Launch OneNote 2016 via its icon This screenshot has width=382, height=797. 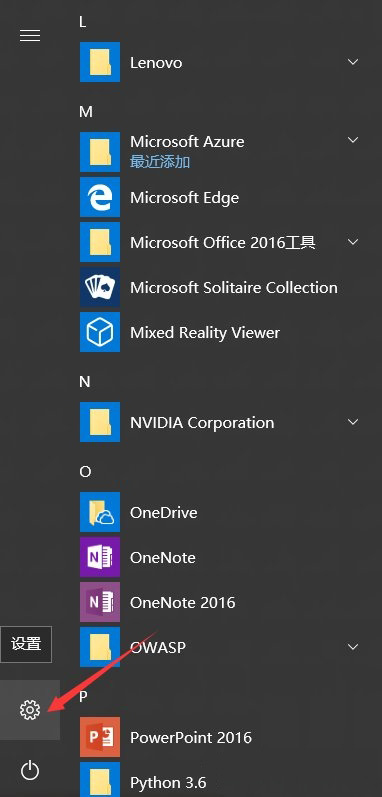pyautogui.click(x=100, y=602)
